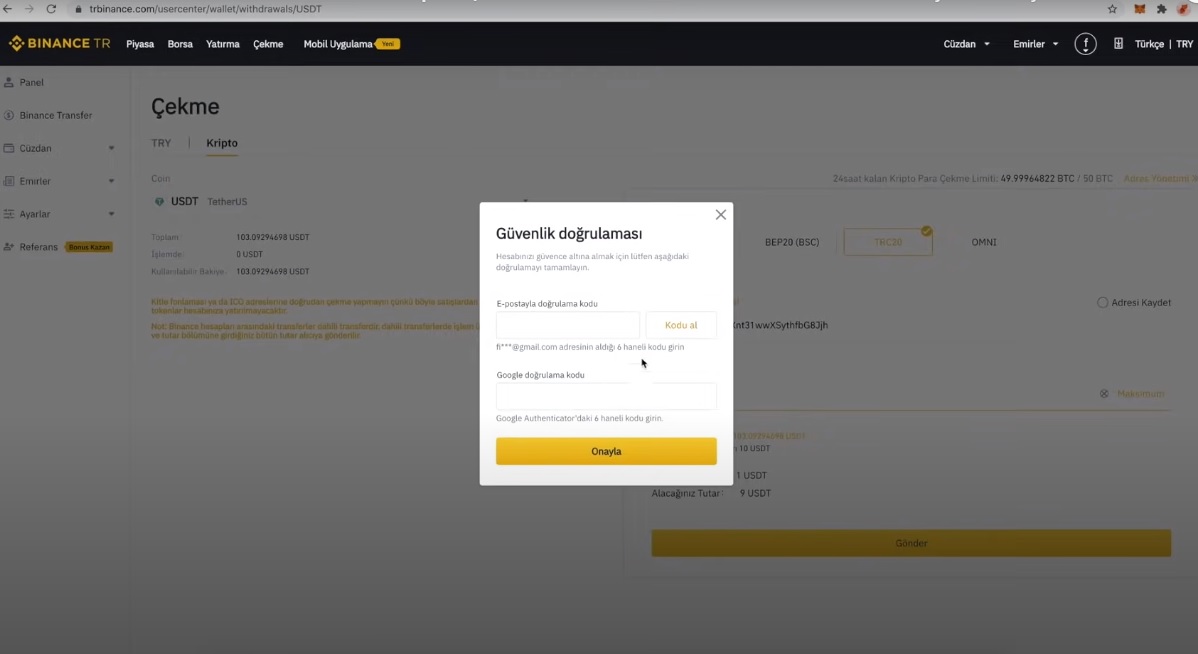Open the USDT TetherUS coin selector
The image size is (1198, 654).
340,202
